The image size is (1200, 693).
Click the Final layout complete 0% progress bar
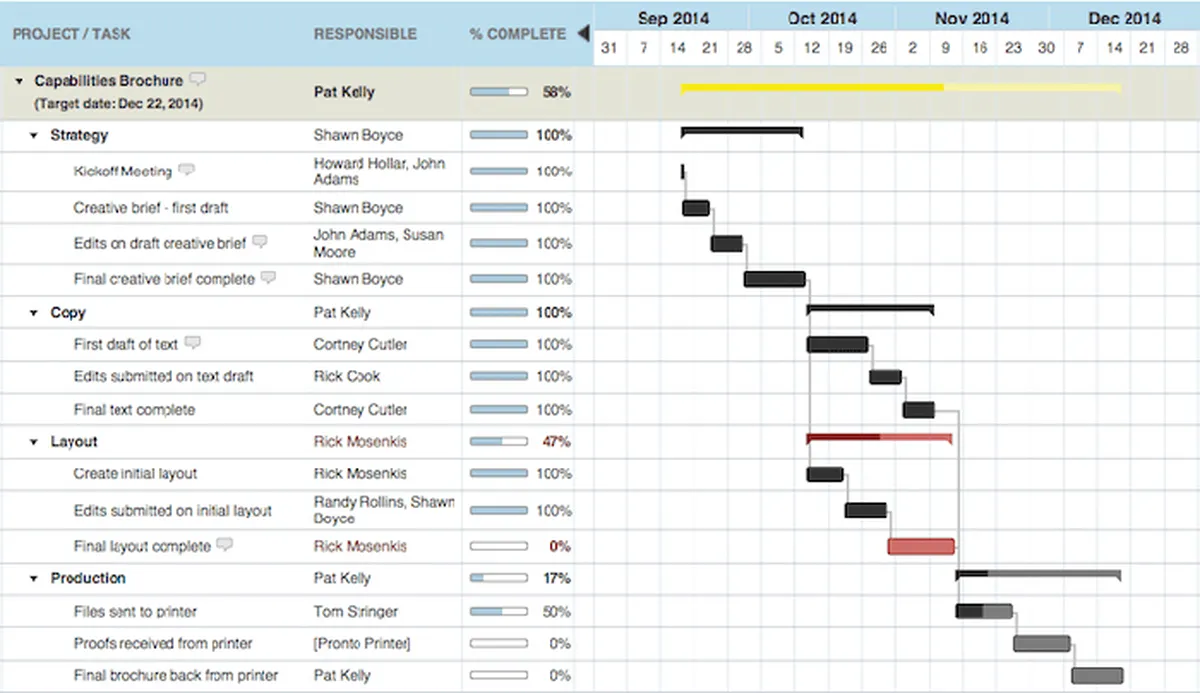(498, 546)
